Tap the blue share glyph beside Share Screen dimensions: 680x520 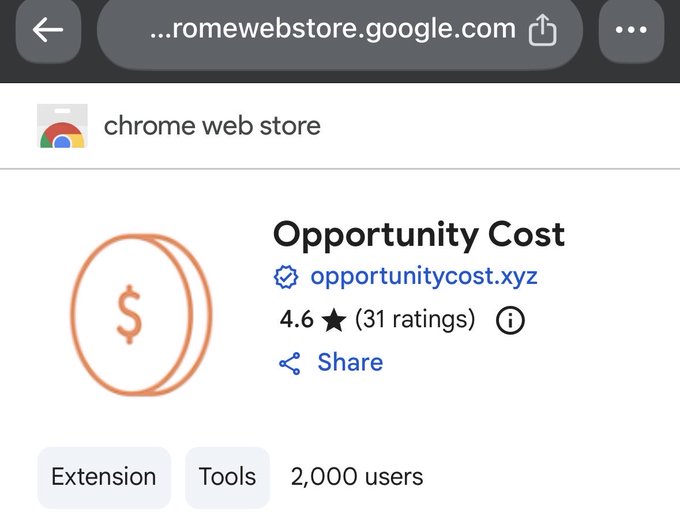pos(290,363)
